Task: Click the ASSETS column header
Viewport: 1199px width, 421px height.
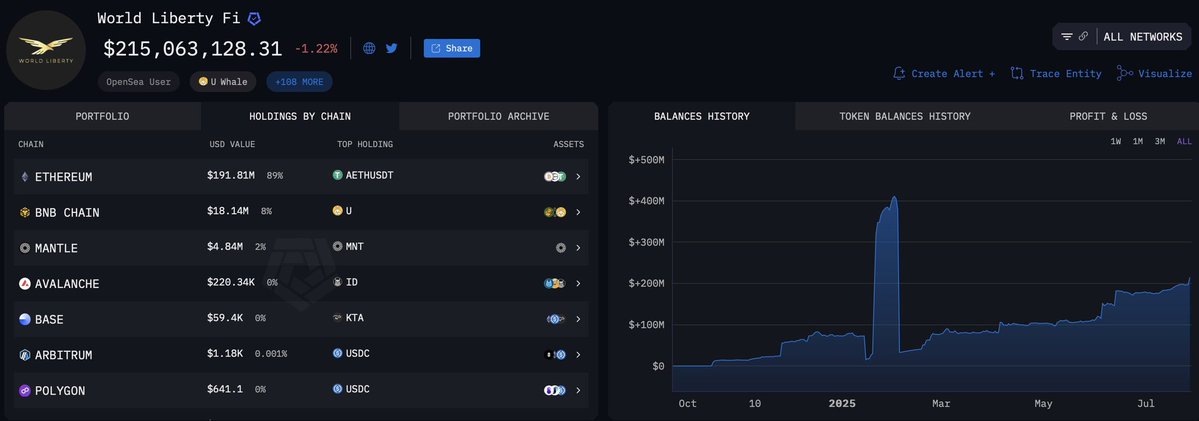Action: coord(568,144)
